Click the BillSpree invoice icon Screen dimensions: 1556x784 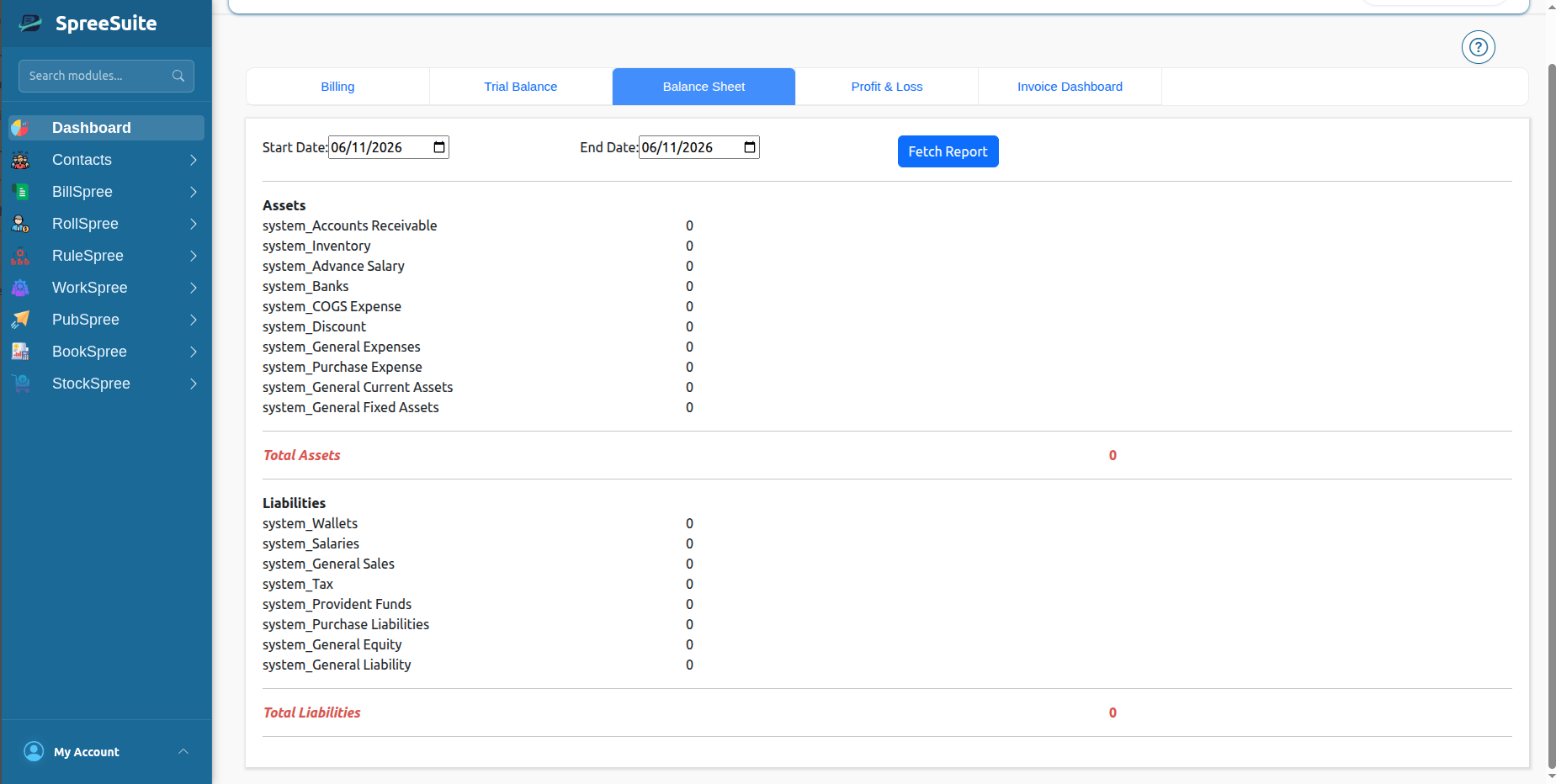(x=20, y=192)
